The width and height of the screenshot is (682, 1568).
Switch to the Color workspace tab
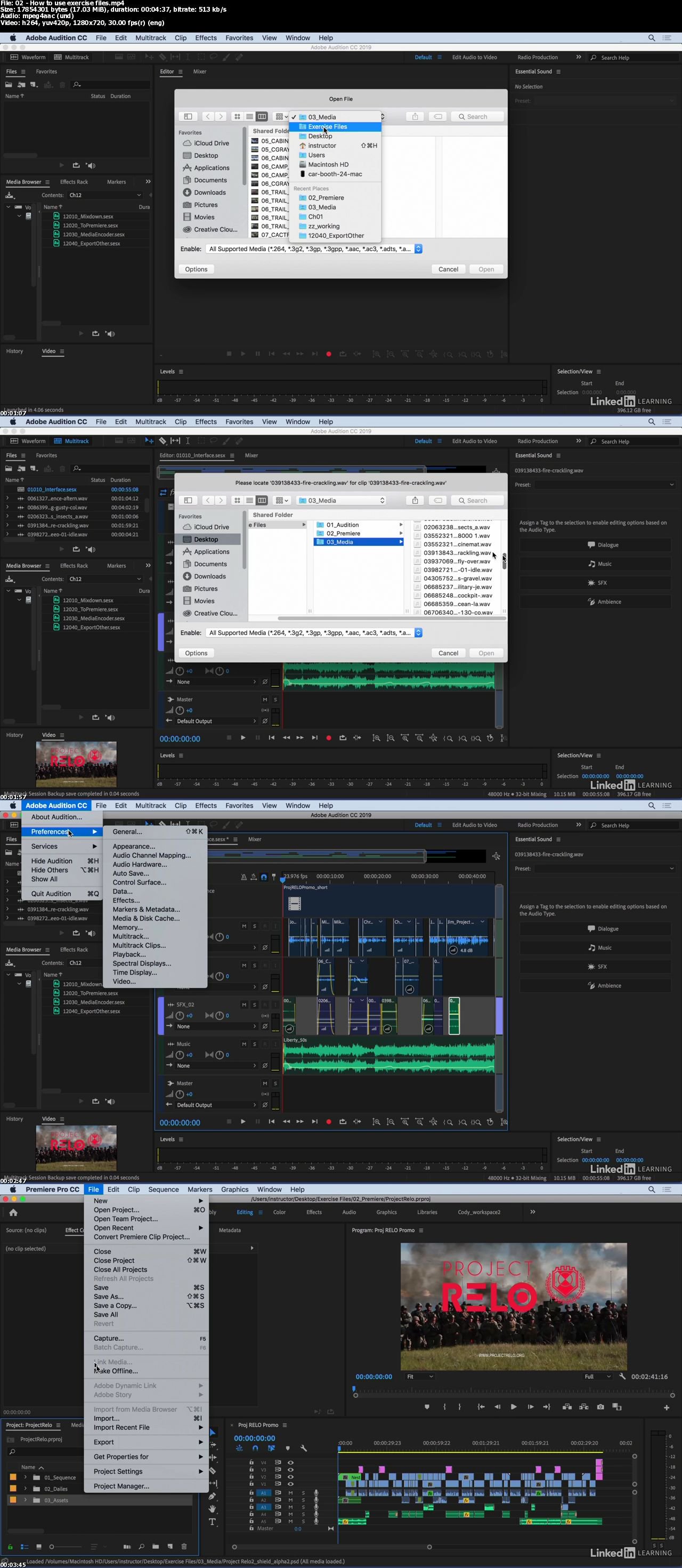tap(279, 1212)
